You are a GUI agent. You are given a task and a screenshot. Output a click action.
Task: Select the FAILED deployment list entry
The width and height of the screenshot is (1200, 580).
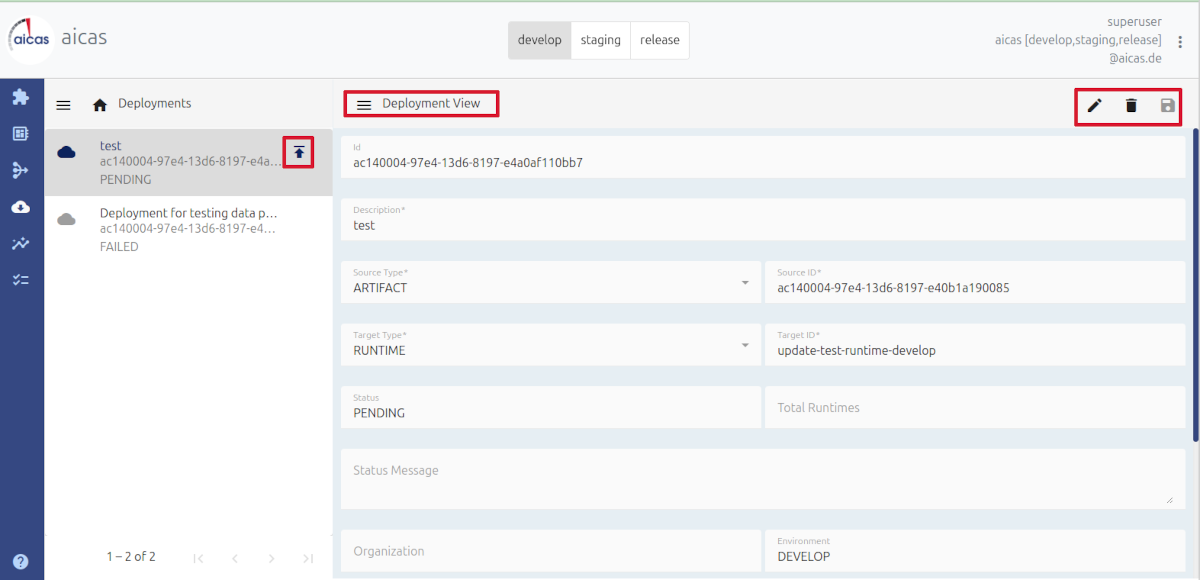click(188, 229)
